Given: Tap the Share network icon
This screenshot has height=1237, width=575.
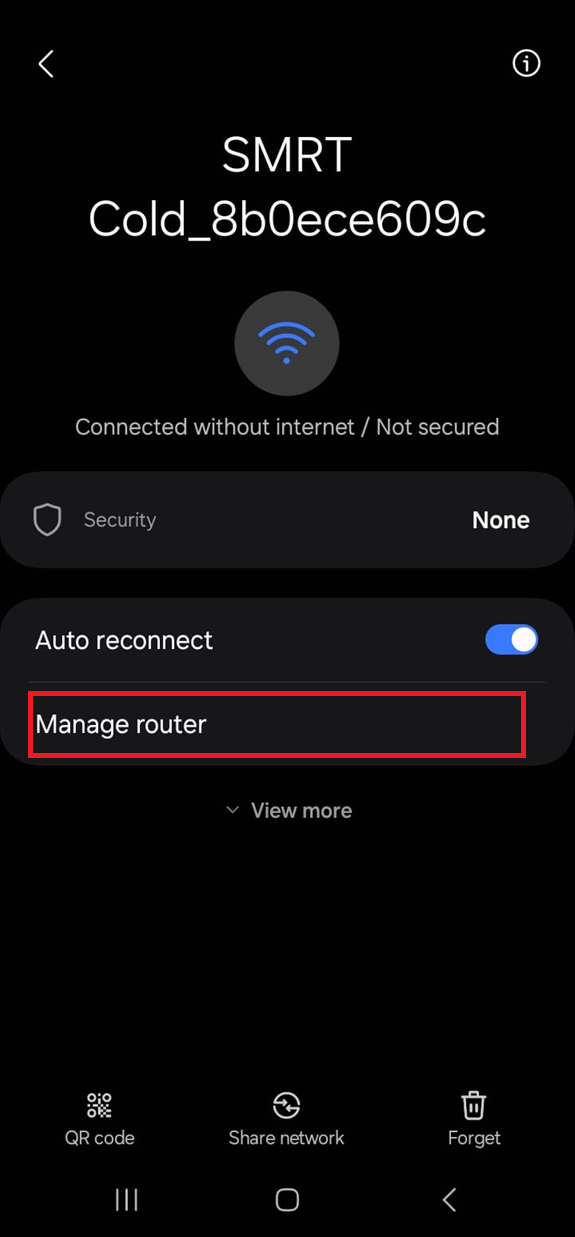Looking at the screenshot, I should click(287, 1105).
